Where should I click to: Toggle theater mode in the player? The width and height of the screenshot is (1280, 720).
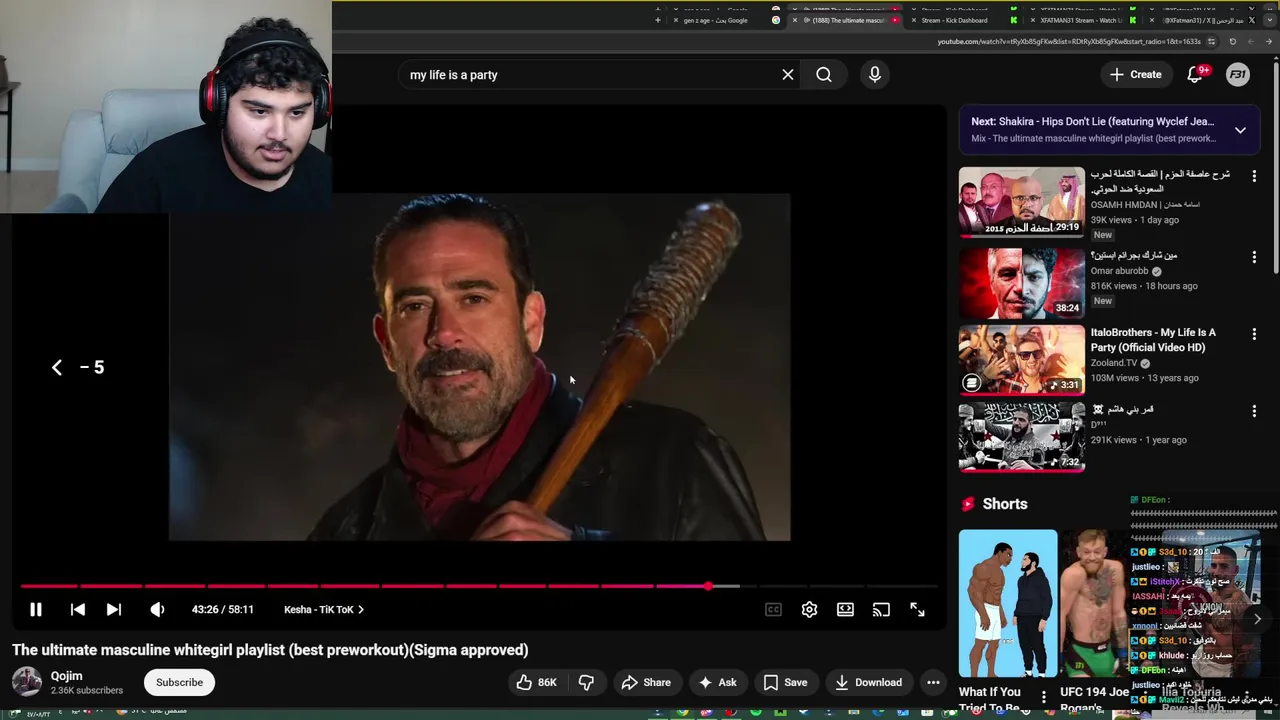pos(845,609)
